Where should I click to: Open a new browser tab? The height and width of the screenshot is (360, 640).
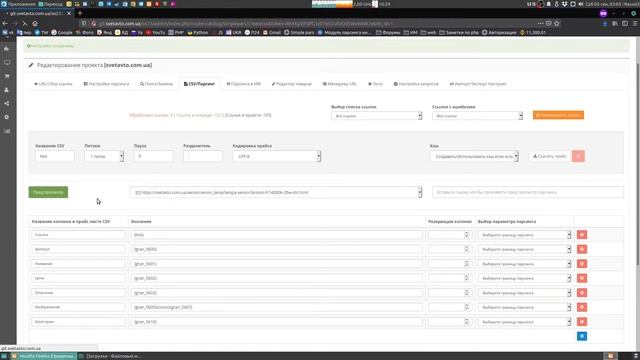[x=80, y=13]
